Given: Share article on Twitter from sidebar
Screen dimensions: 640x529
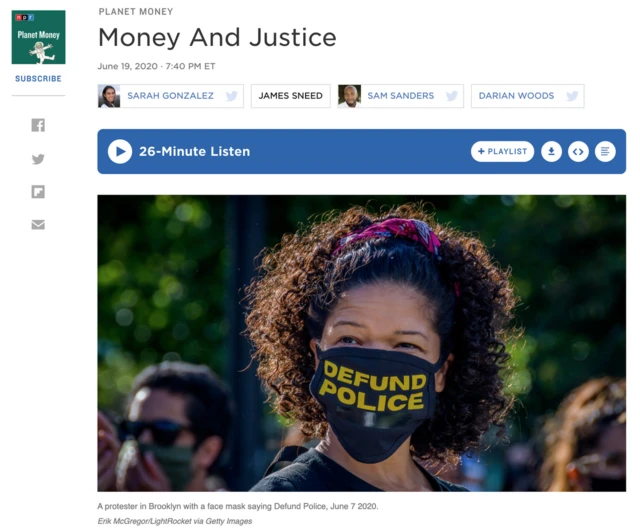Looking at the screenshot, I should [38, 159].
